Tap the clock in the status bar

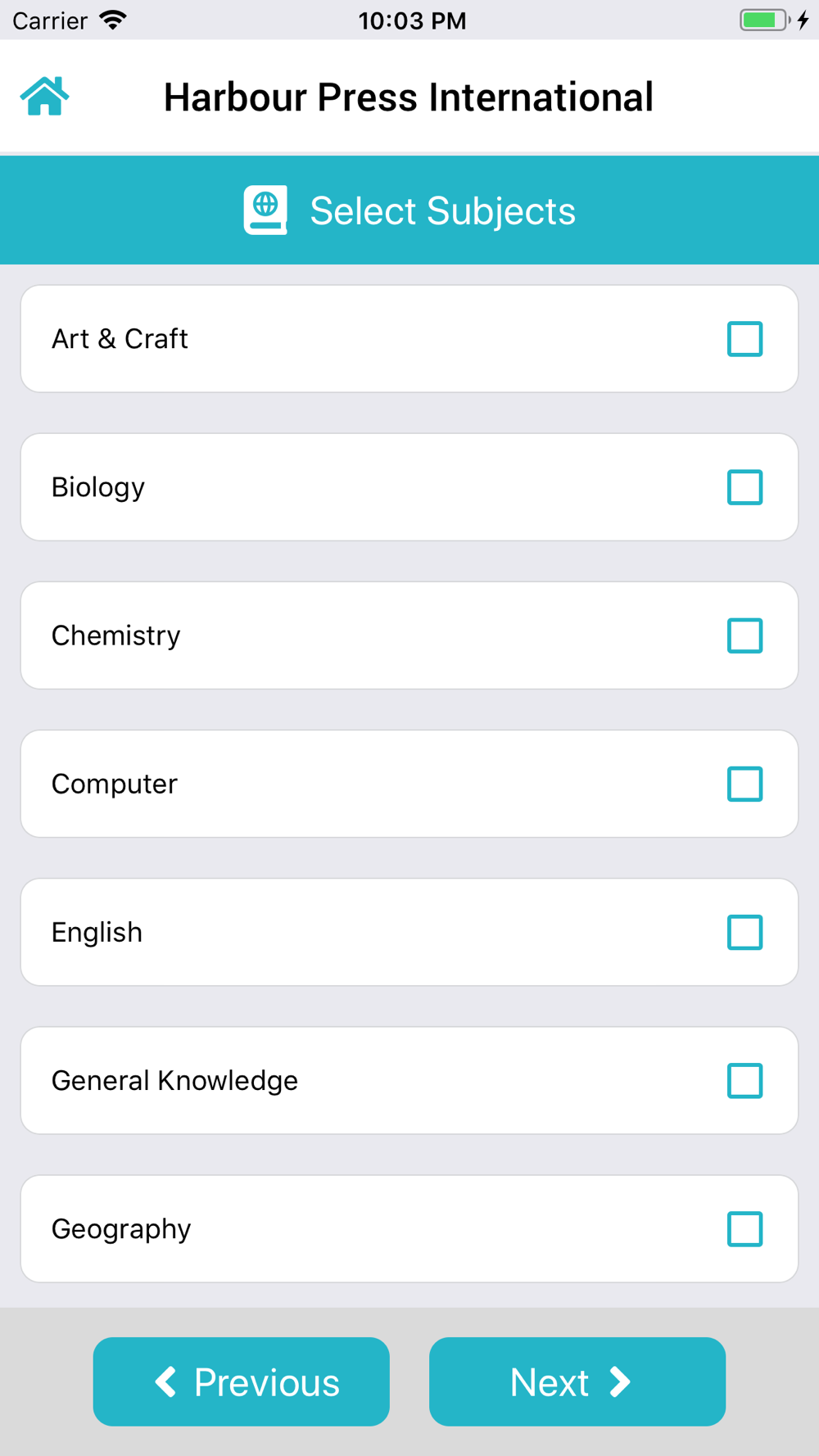(x=412, y=20)
